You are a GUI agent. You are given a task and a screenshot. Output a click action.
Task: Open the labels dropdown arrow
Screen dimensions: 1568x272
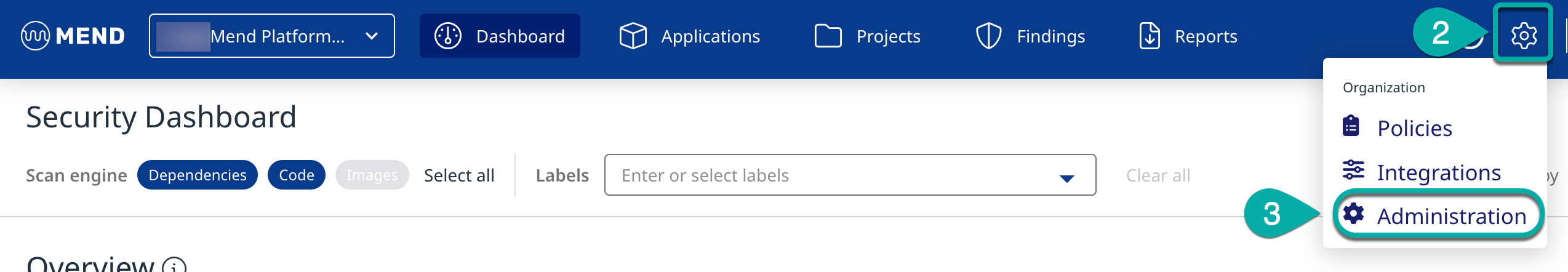[1066, 178]
